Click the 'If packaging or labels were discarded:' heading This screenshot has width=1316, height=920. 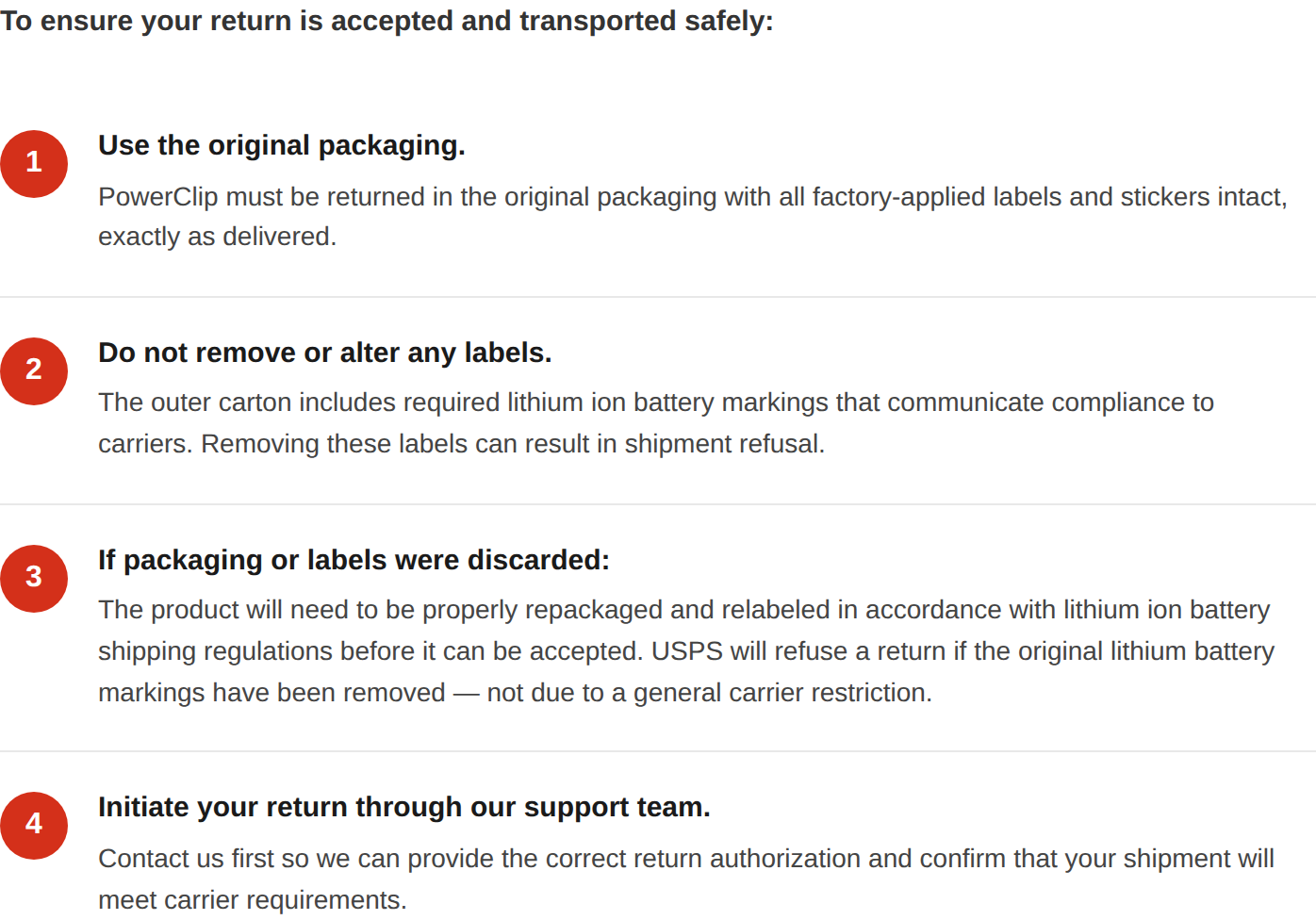coord(354,560)
